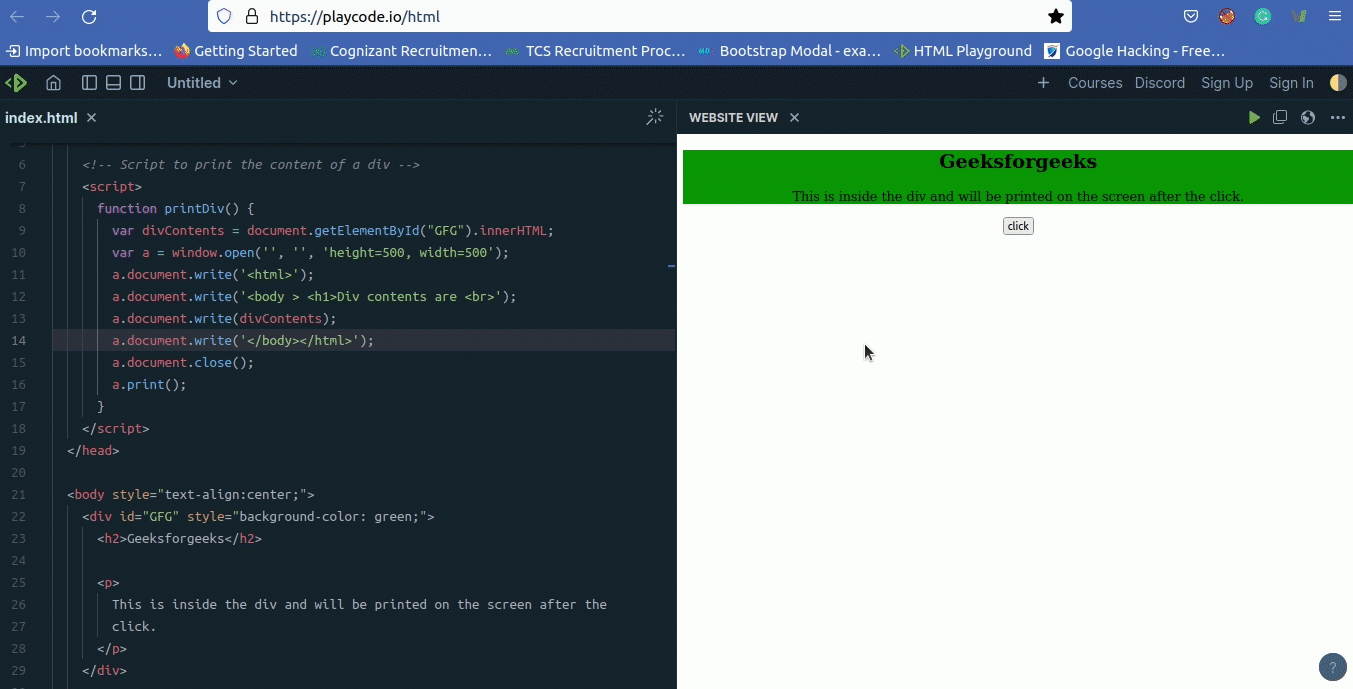The height and width of the screenshot is (689, 1353).
Task: Run the code with the green play icon
Action: (1254, 117)
